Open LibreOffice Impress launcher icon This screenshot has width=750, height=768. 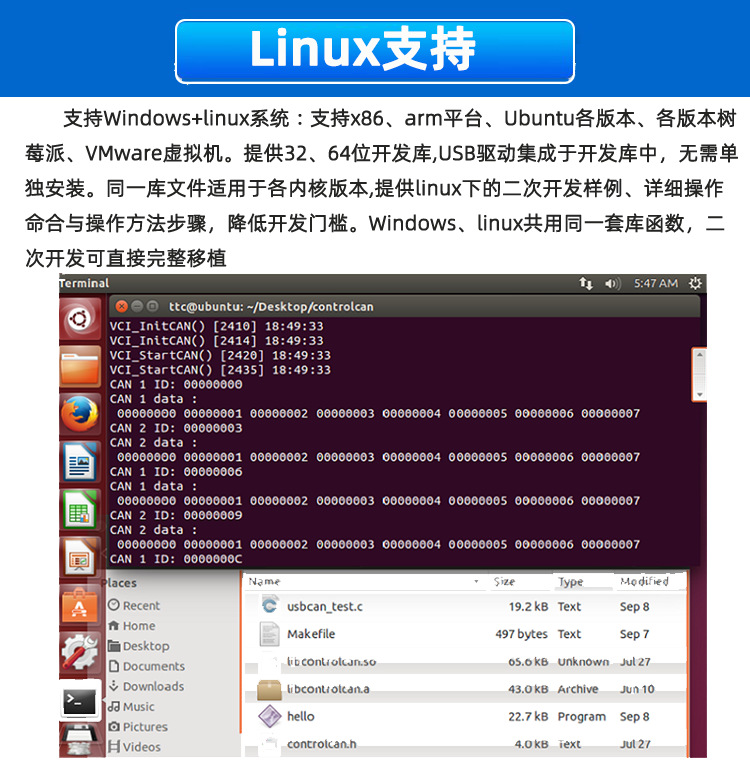pyautogui.click(x=79, y=557)
